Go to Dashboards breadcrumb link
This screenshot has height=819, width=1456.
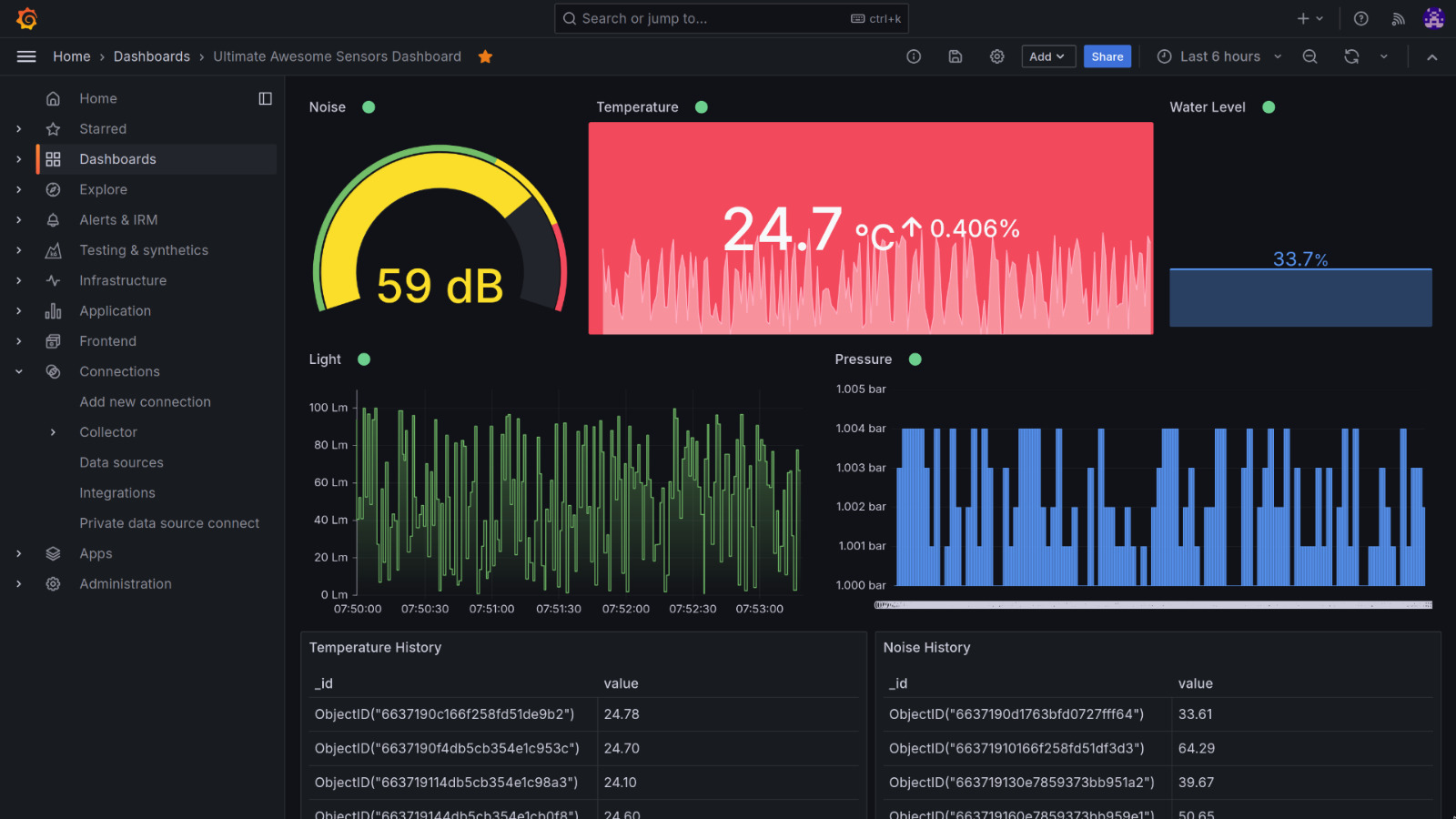click(x=152, y=56)
